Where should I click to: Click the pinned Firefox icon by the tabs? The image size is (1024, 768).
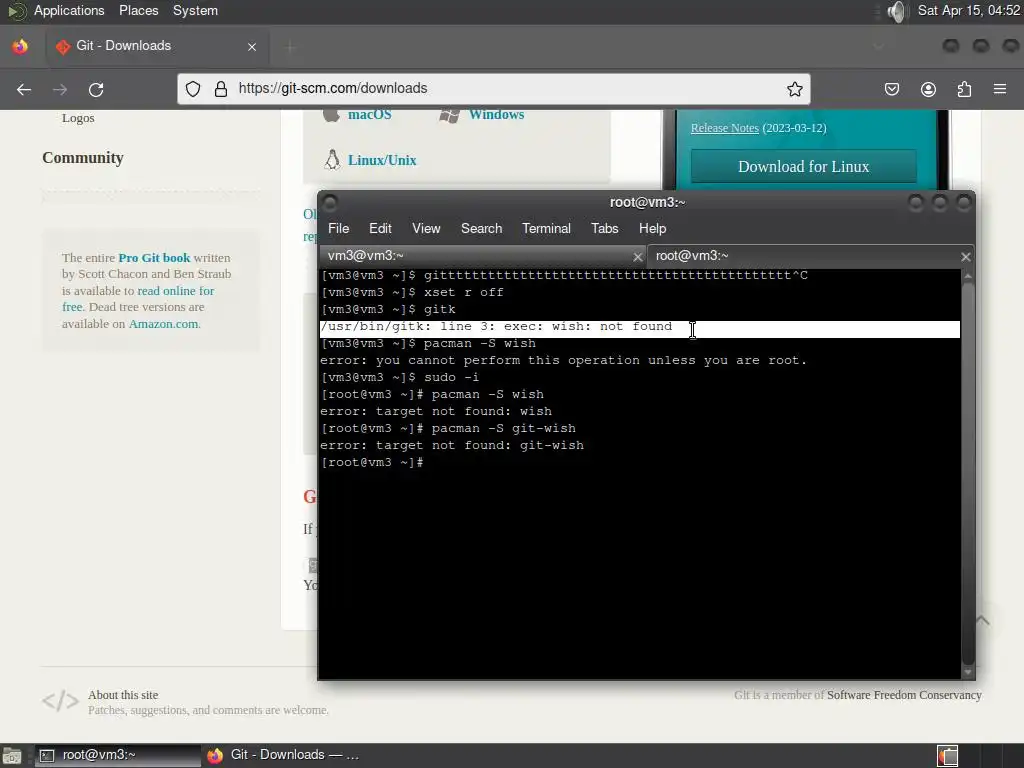[x=20, y=46]
